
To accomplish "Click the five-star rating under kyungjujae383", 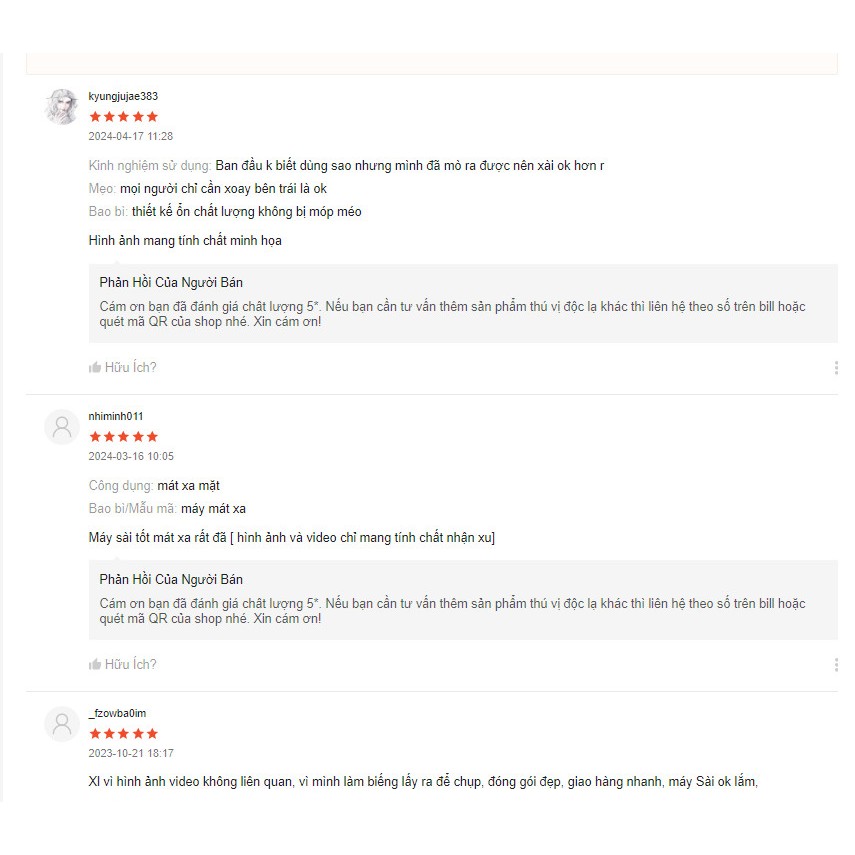I will click(x=124, y=117).
